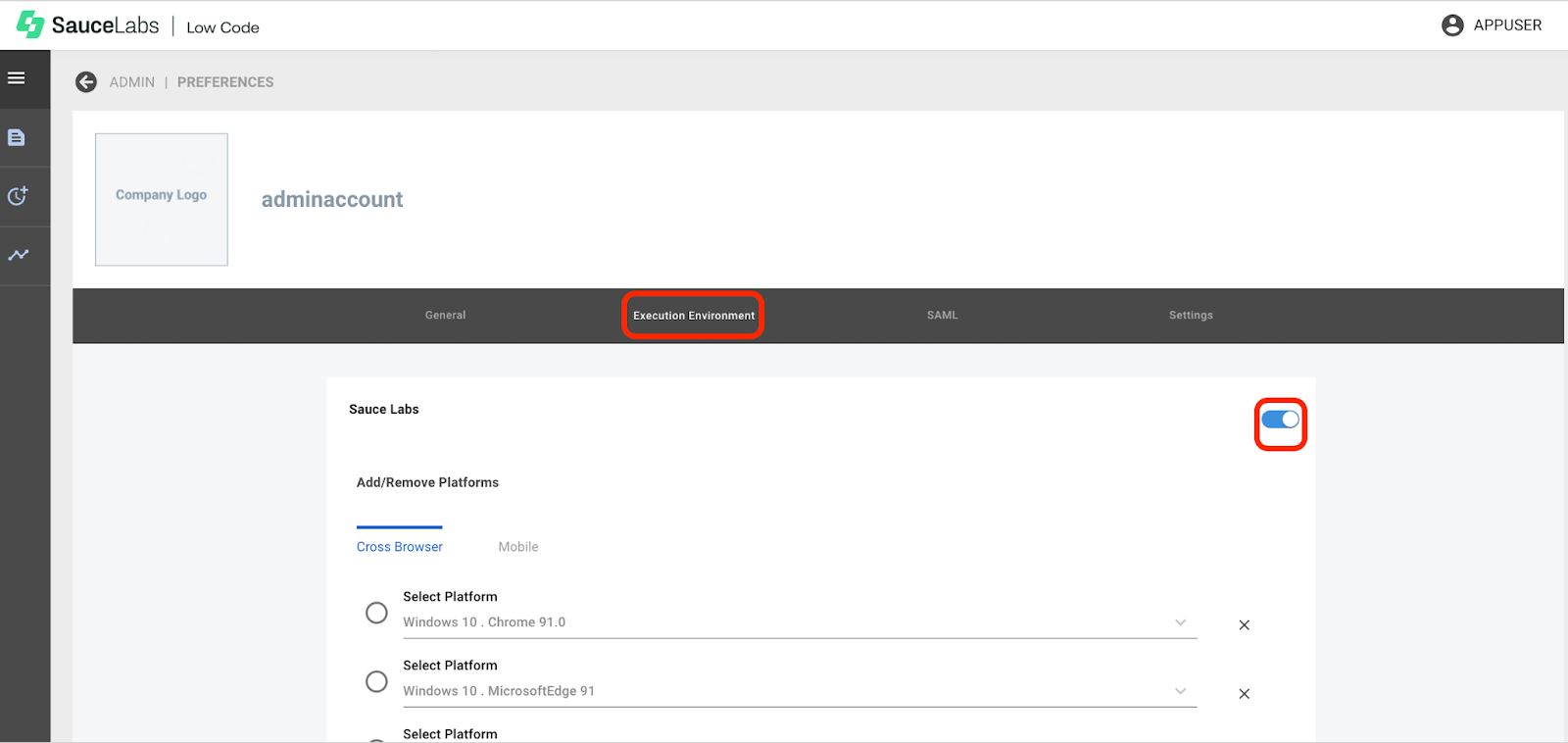
Task: Open the documents icon in sidebar
Action: [x=17, y=138]
